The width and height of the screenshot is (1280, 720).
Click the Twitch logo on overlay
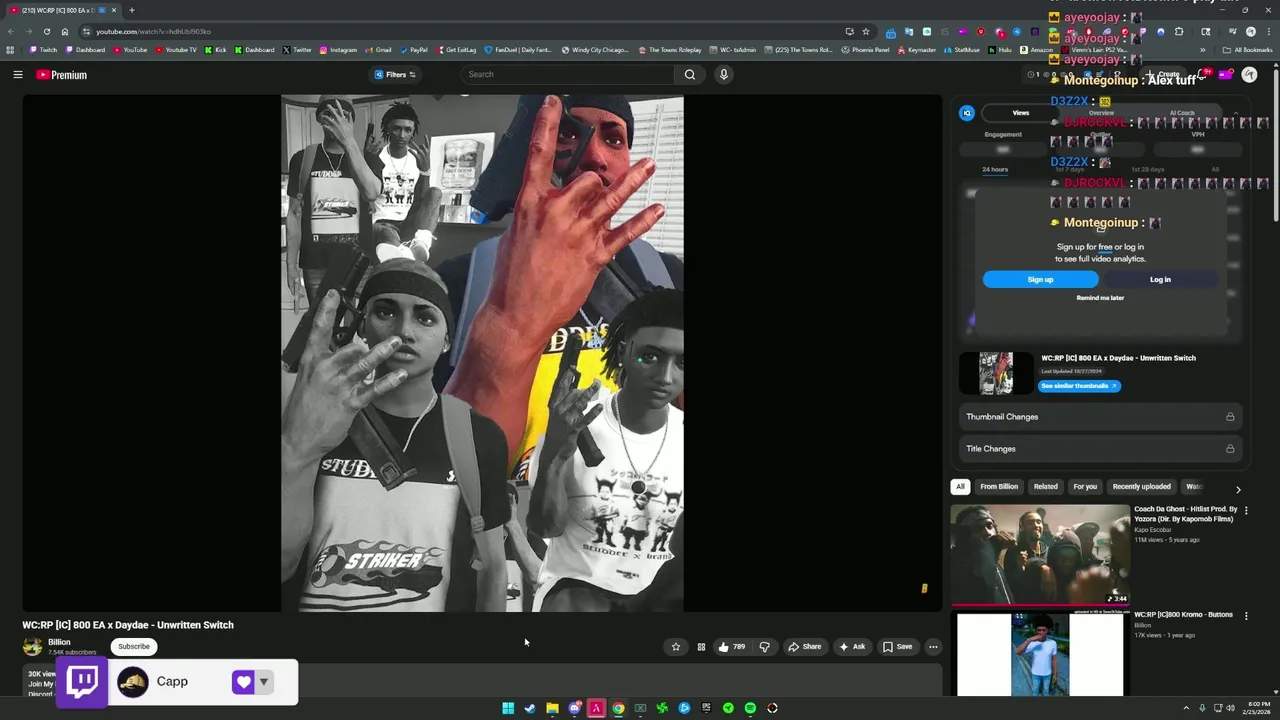(x=83, y=682)
